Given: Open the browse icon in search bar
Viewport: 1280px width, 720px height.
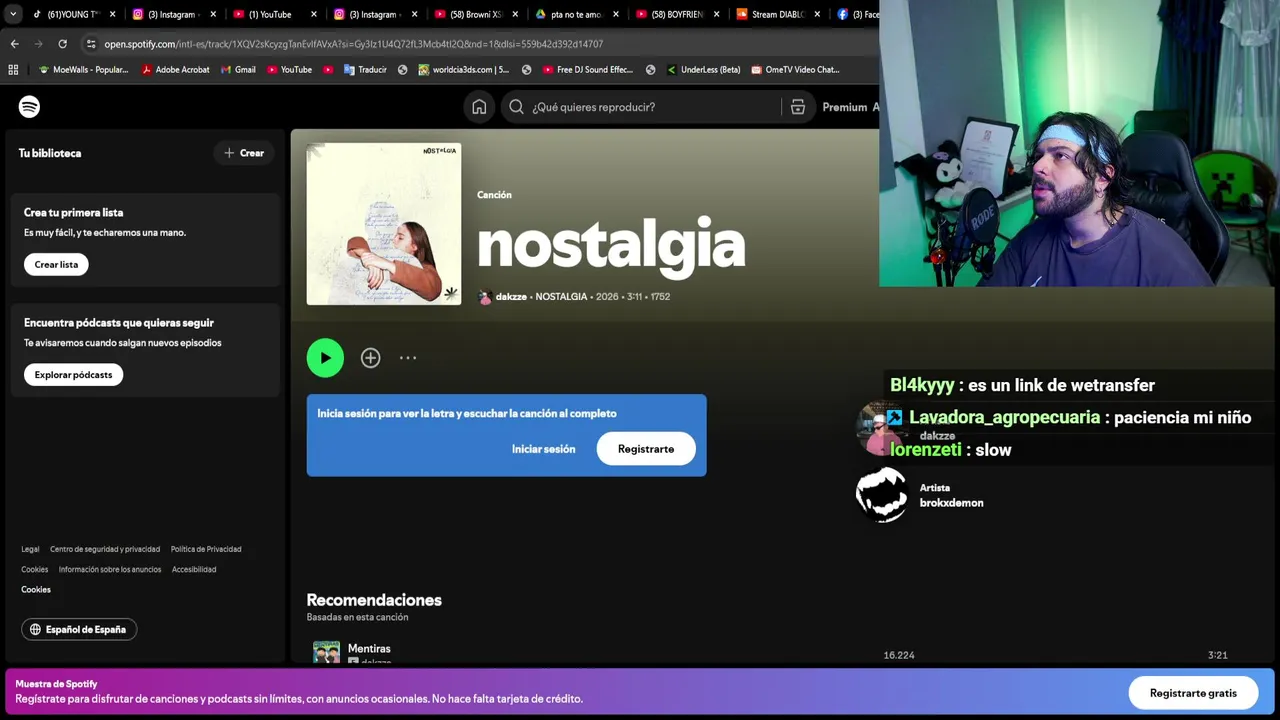Looking at the screenshot, I should (798, 107).
